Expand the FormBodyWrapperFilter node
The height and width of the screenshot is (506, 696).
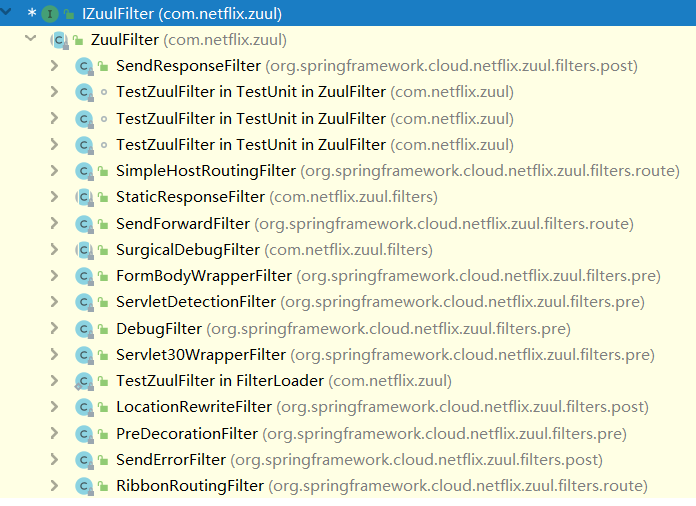pos(55,276)
